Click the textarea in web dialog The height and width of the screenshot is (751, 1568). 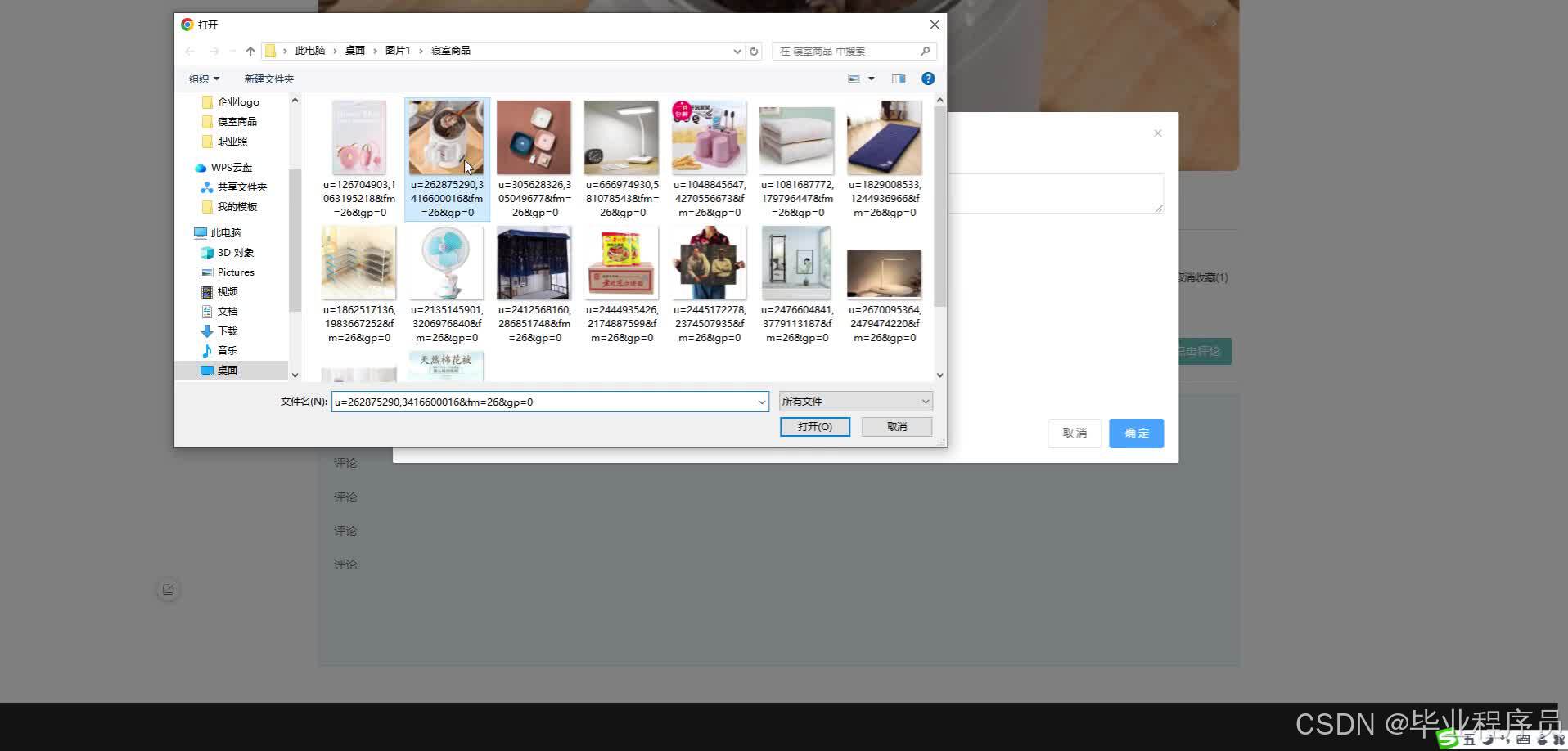click(x=1055, y=194)
